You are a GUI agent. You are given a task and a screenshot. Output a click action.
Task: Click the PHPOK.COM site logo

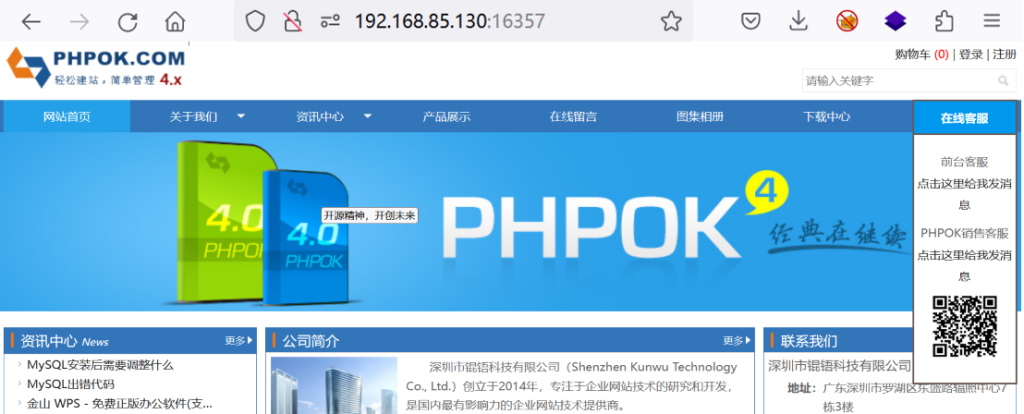tap(95, 67)
